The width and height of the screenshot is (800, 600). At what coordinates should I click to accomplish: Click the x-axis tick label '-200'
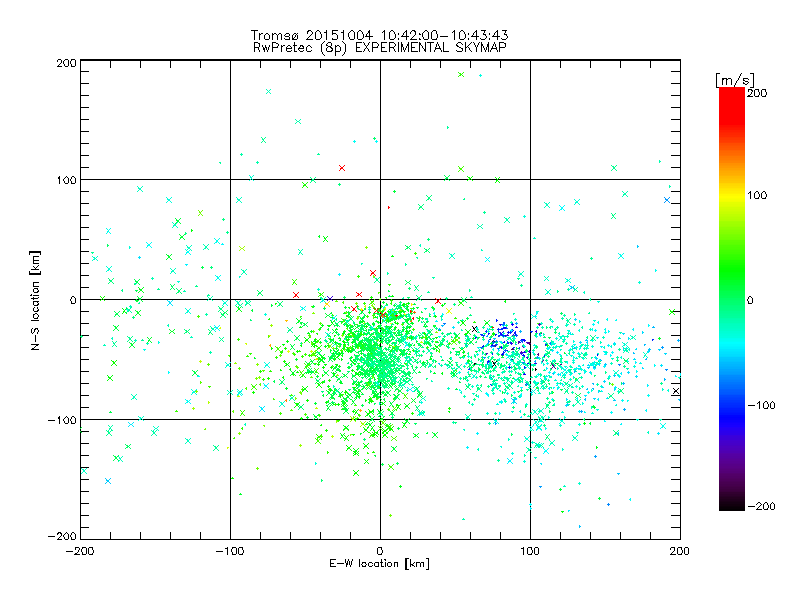click(x=80, y=551)
